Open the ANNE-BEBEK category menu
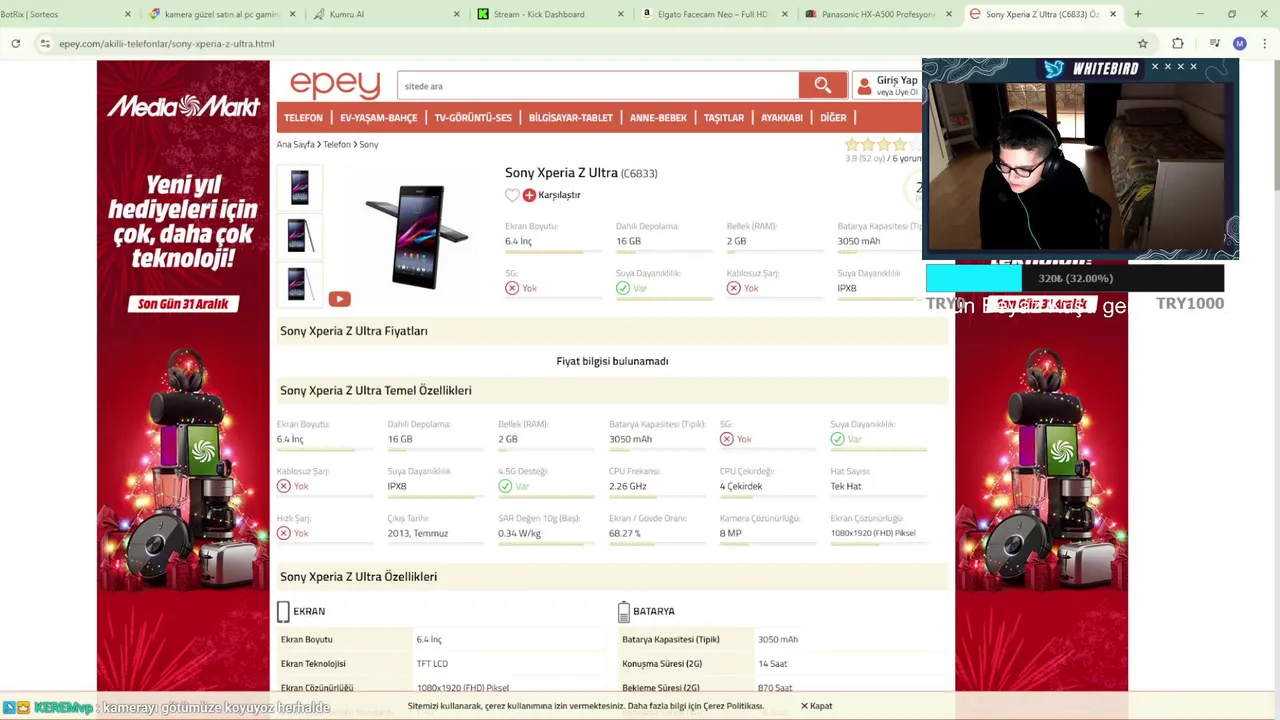Viewport: 1280px width, 720px height. point(658,118)
